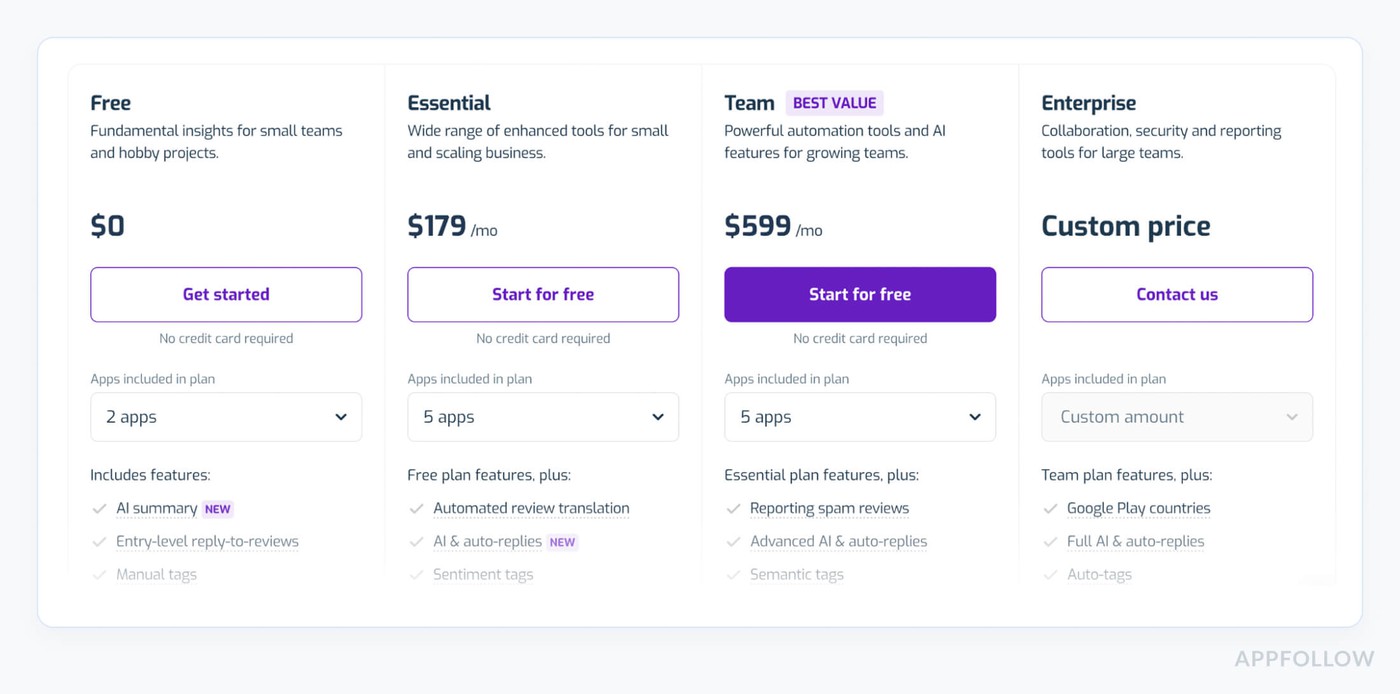This screenshot has height=694, width=1400.
Task: Expand the 5 apps selector under Essential
Action: (543, 417)
